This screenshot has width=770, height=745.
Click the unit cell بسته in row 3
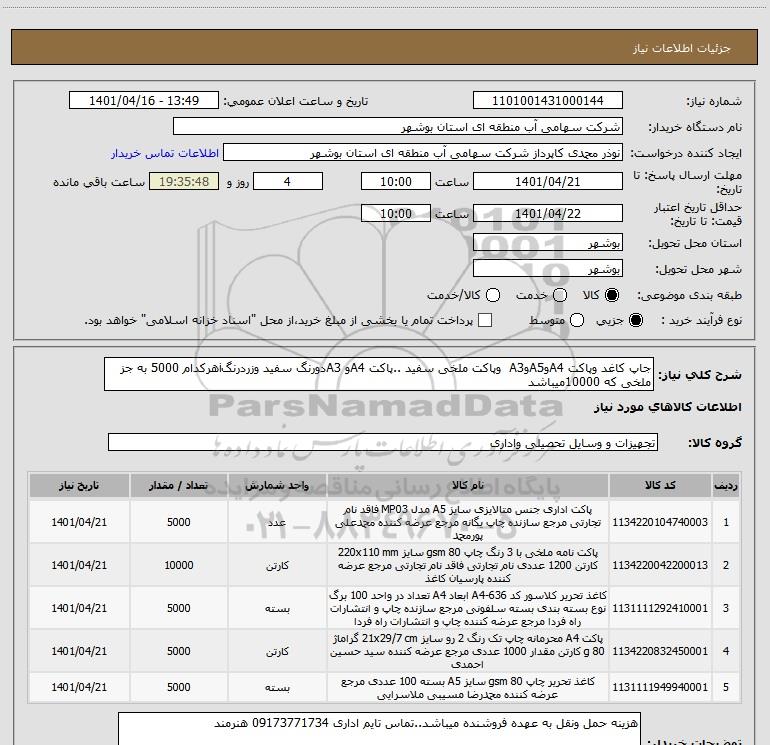point(277,608)
